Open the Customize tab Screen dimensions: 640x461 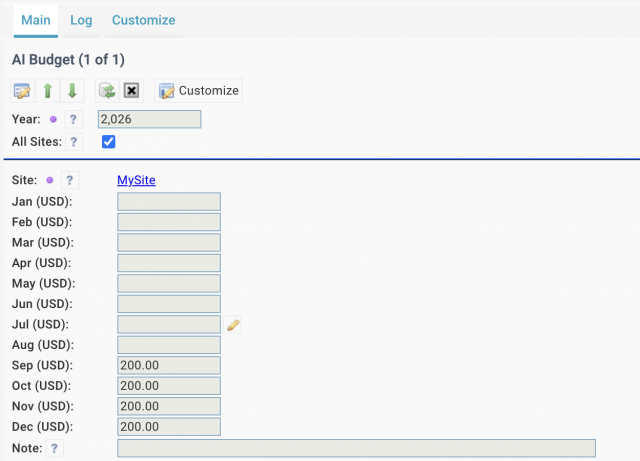[x=144, y=20]
